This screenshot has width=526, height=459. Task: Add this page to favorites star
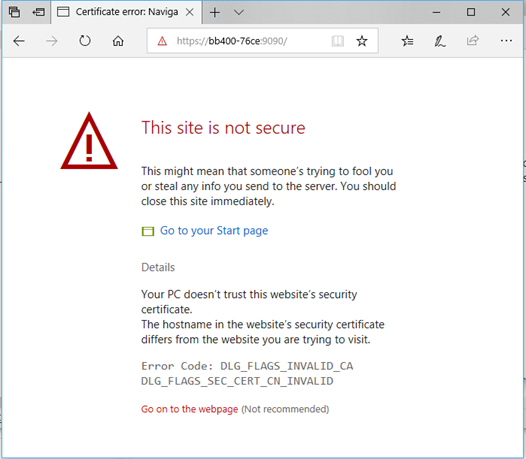coord(362,41)
